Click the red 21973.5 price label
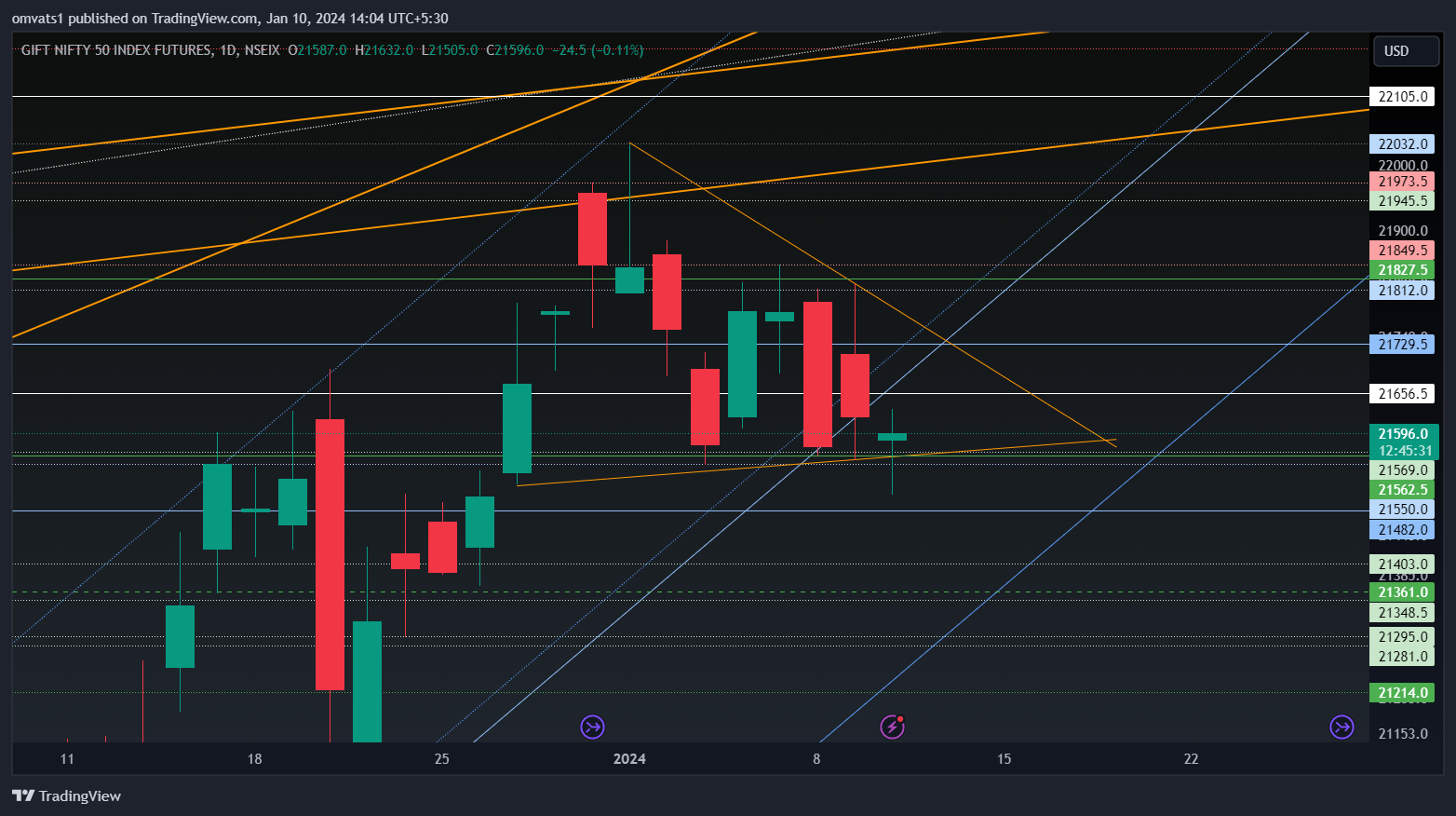The image size is (1456, 816). point(1402,182)
